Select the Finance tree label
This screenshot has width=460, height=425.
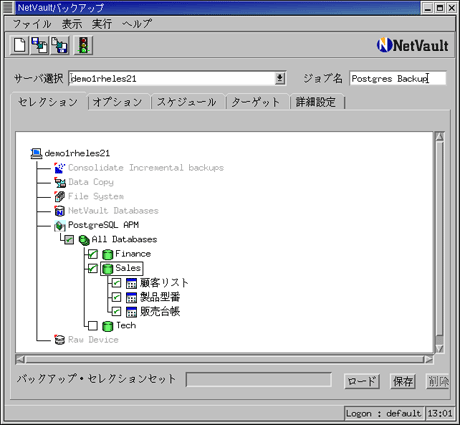coord(133,254)
